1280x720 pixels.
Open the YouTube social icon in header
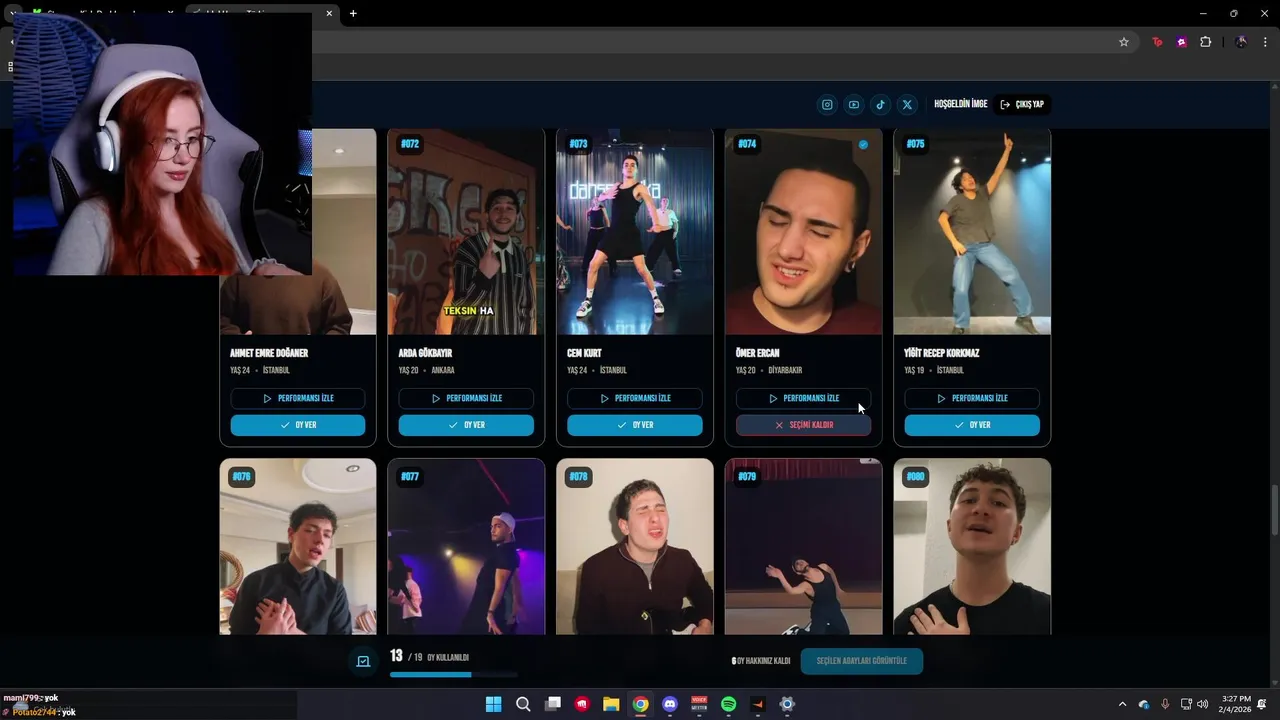click(854, 104)
